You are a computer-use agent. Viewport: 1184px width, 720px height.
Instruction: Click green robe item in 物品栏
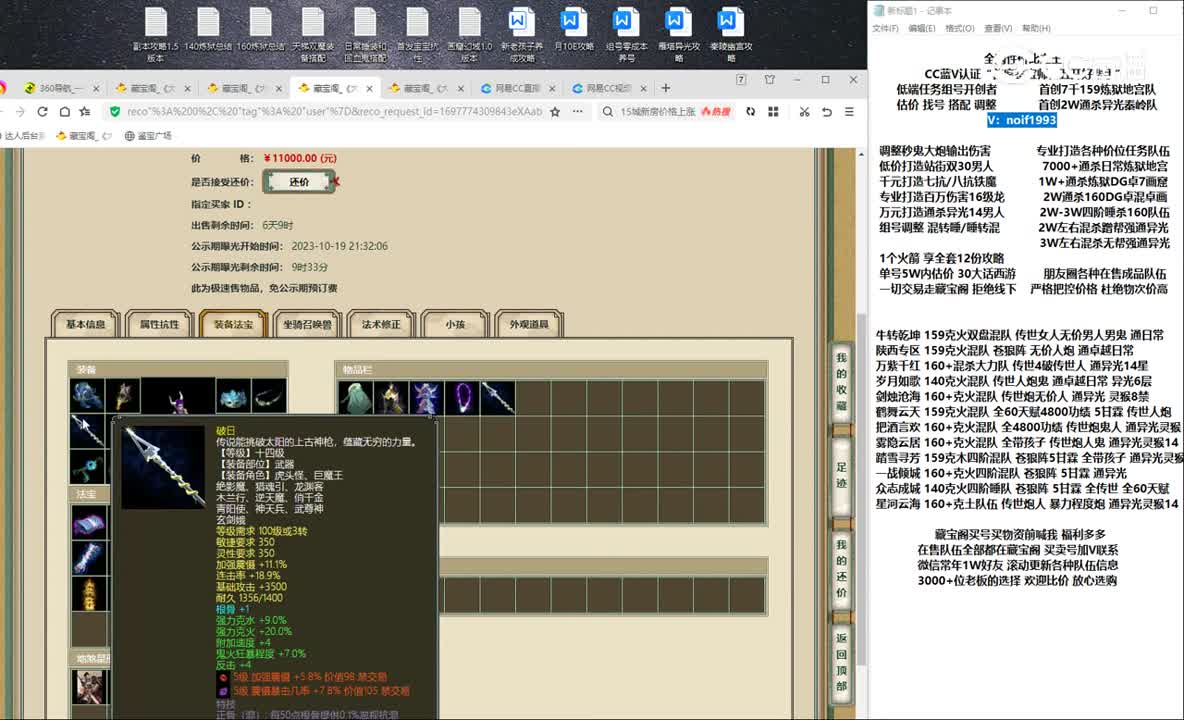click(355, 398)
